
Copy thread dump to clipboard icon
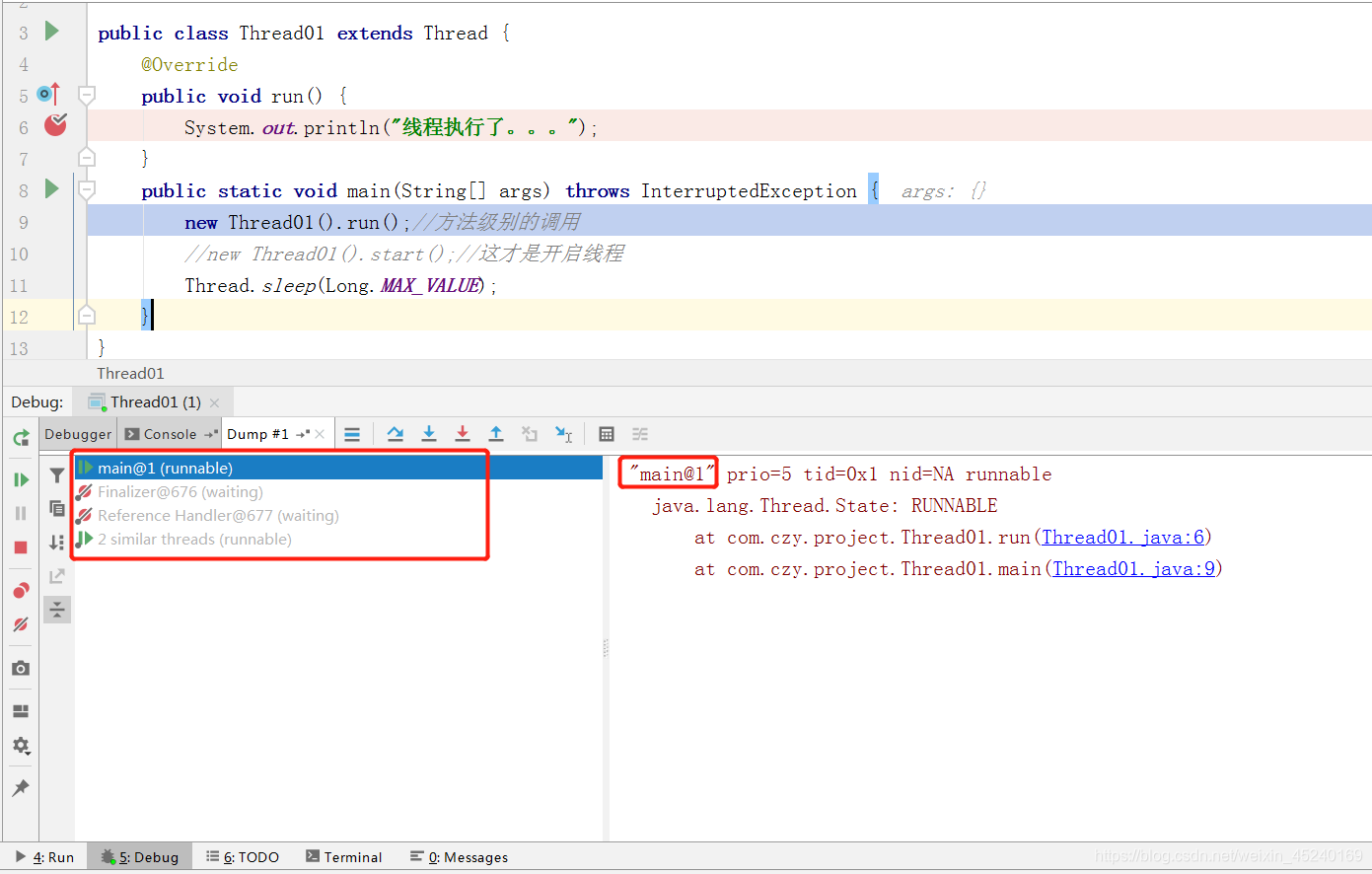pyautogui.click(x=57, y=509)
